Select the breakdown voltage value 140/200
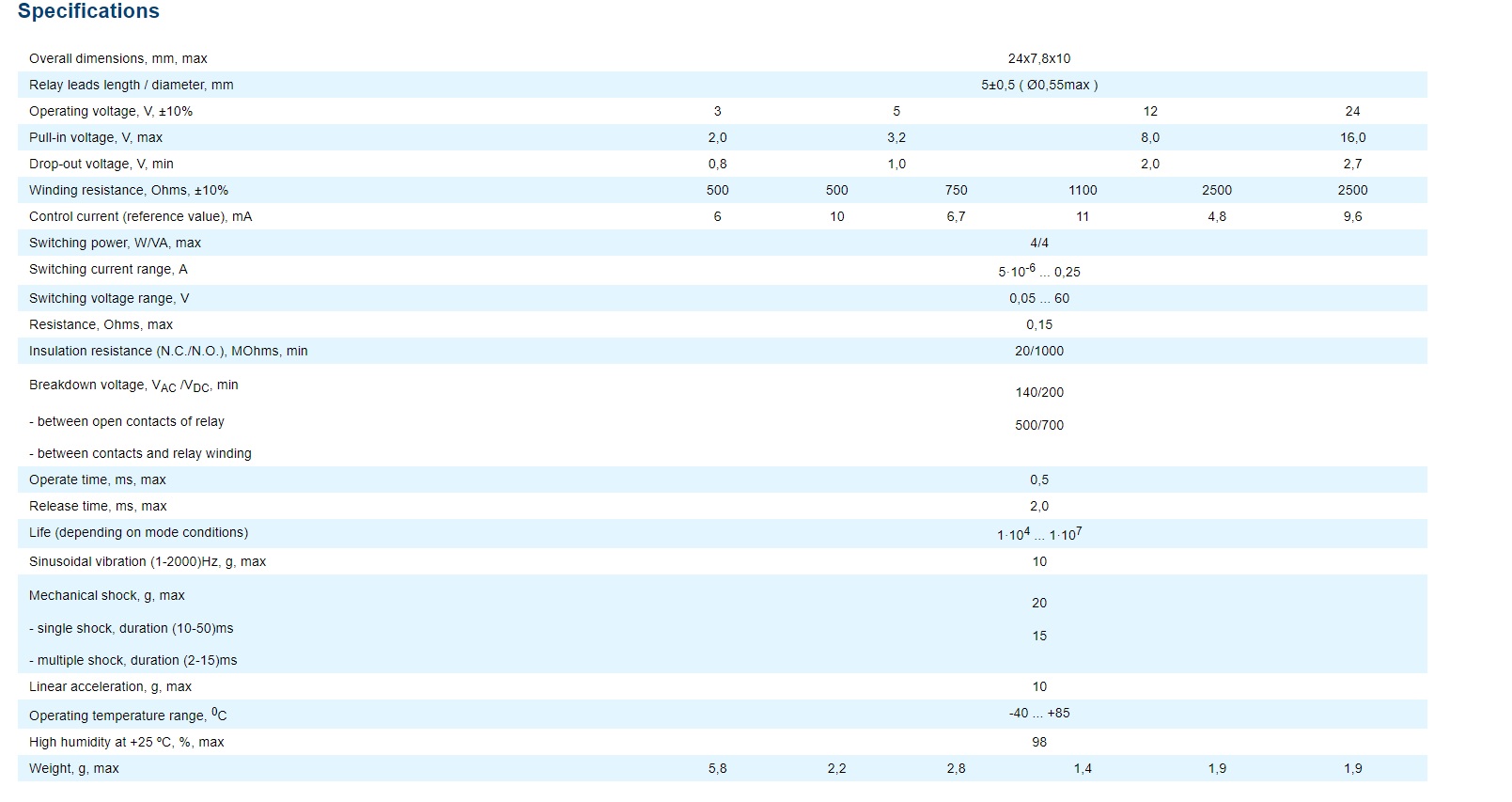1512x802 pixels. click(1038, 392)
